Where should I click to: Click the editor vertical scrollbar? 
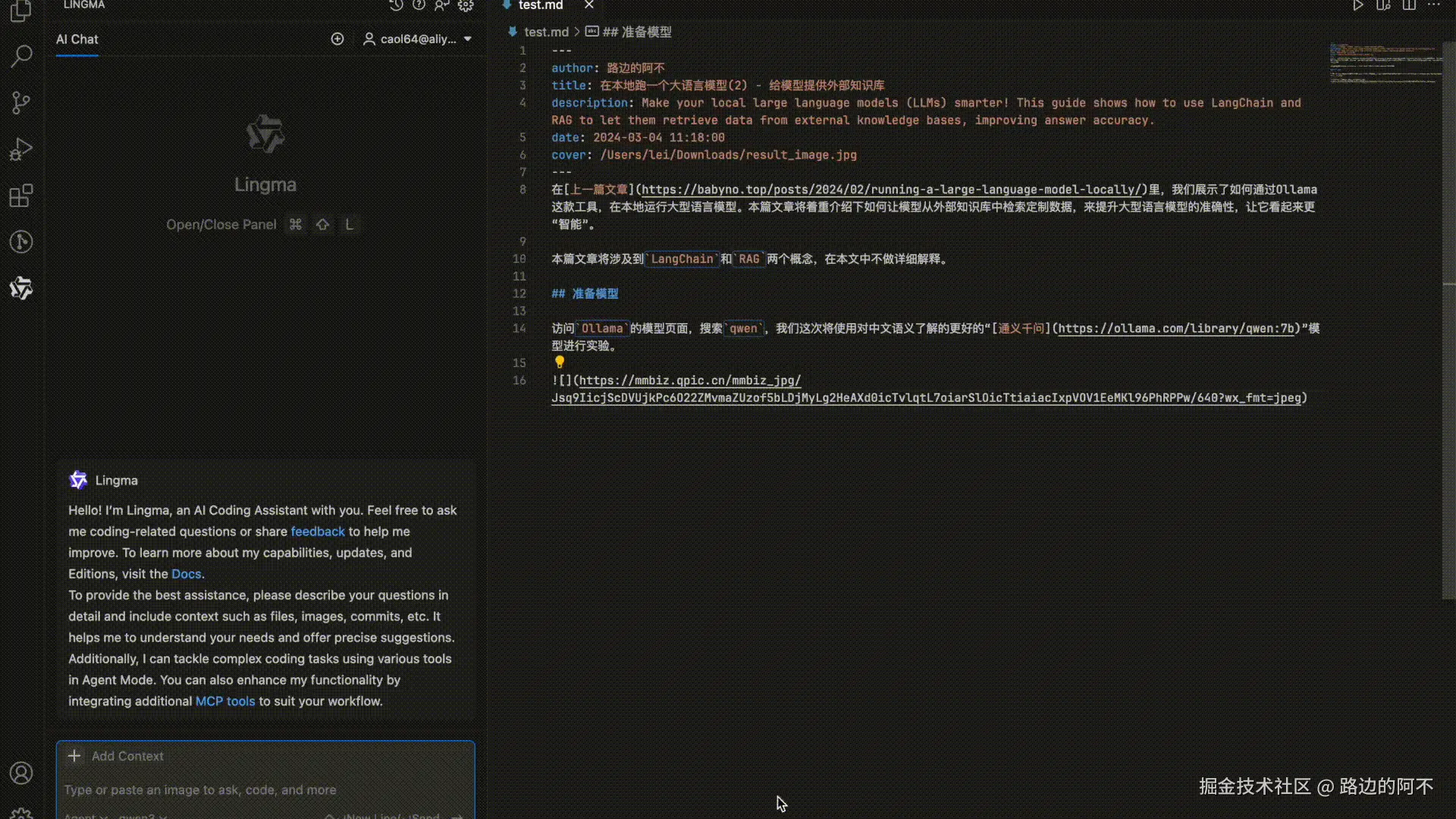click(x=1448, y=320)
